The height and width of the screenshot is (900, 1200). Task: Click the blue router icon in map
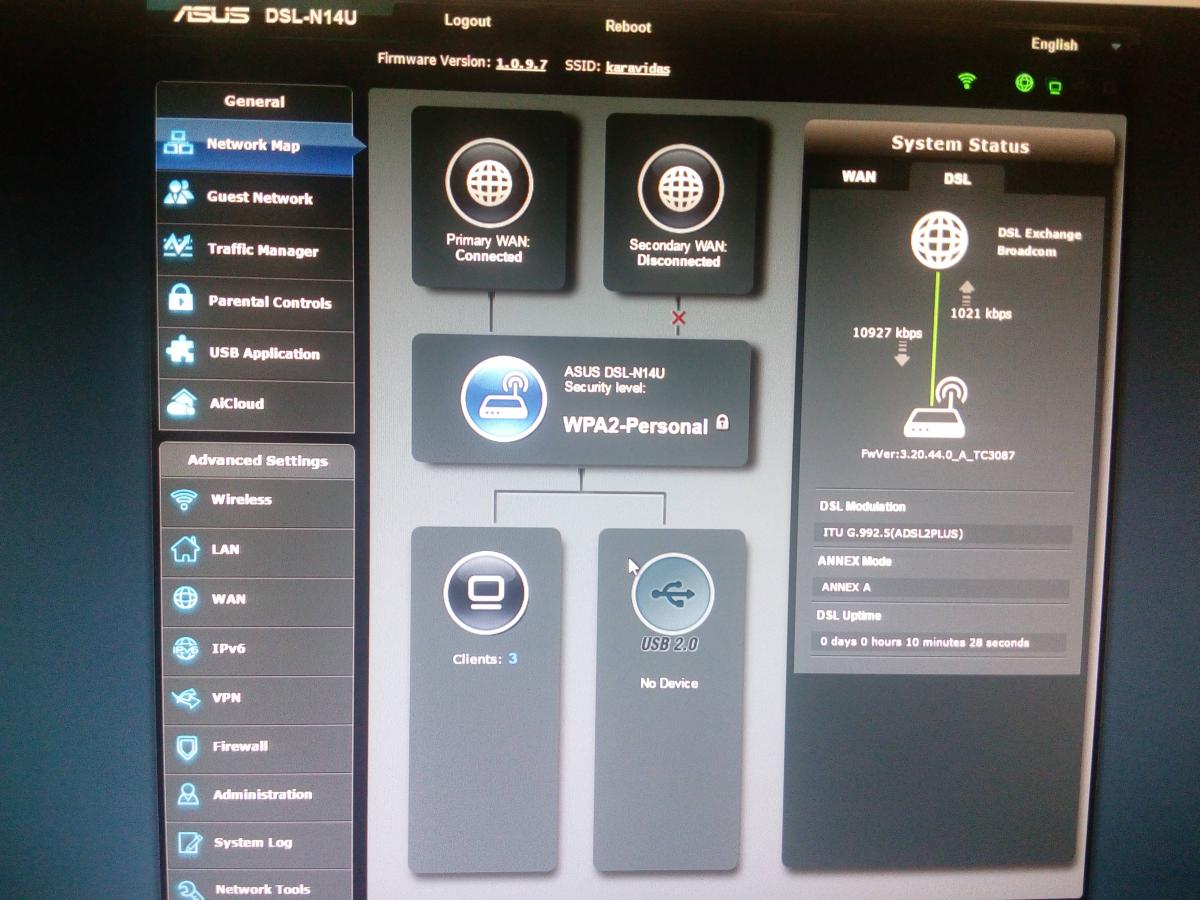click(504, 397)
